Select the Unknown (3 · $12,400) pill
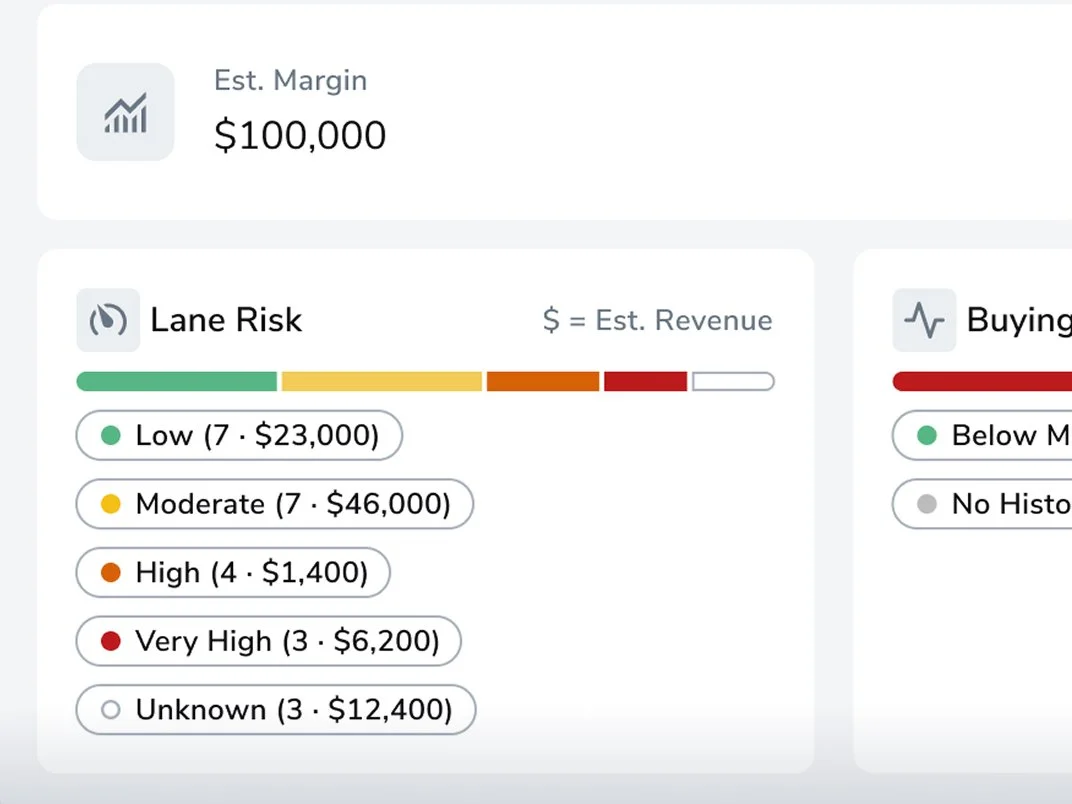 pos(276,710)
